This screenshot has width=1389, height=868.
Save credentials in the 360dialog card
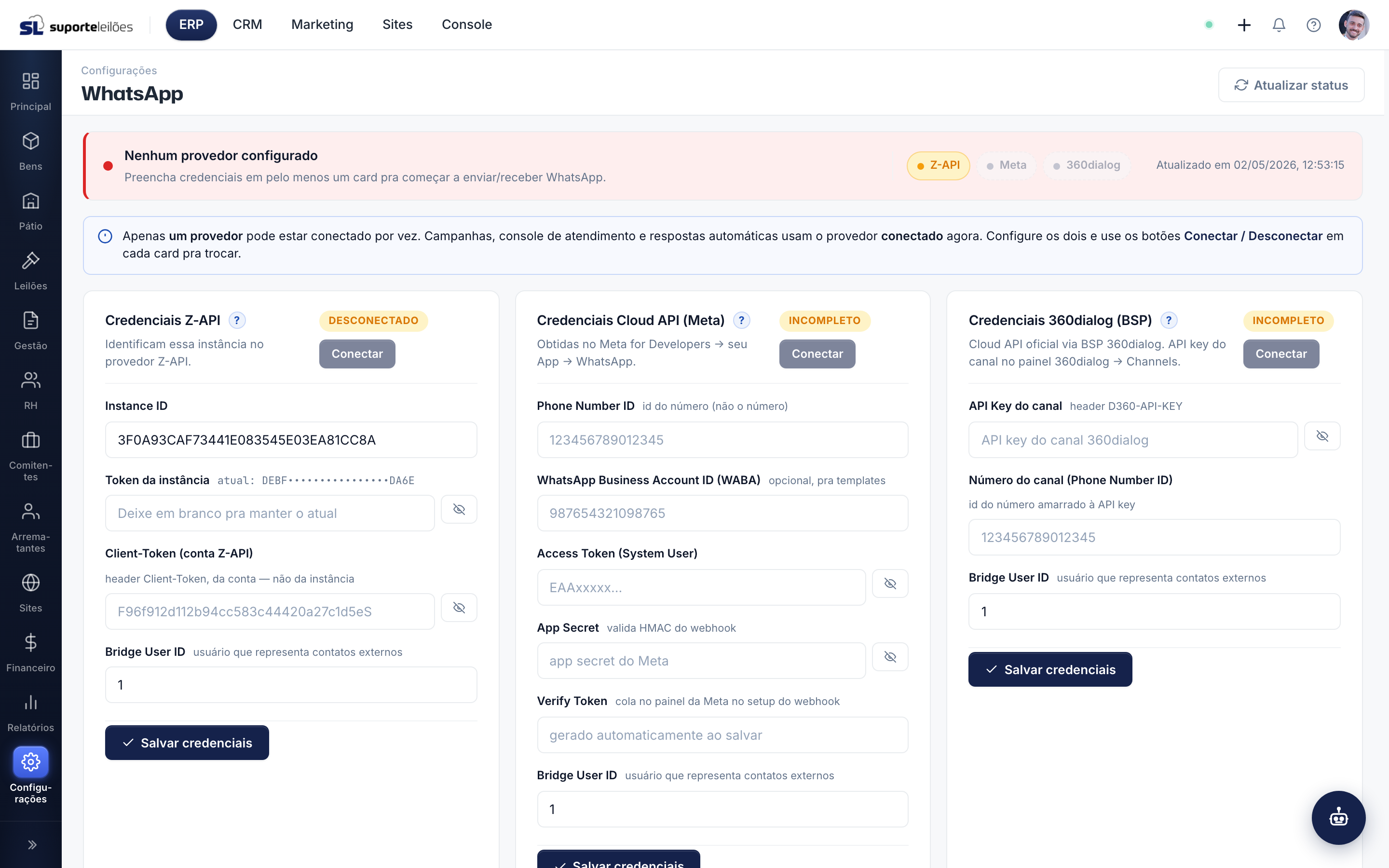(1050, 669)
